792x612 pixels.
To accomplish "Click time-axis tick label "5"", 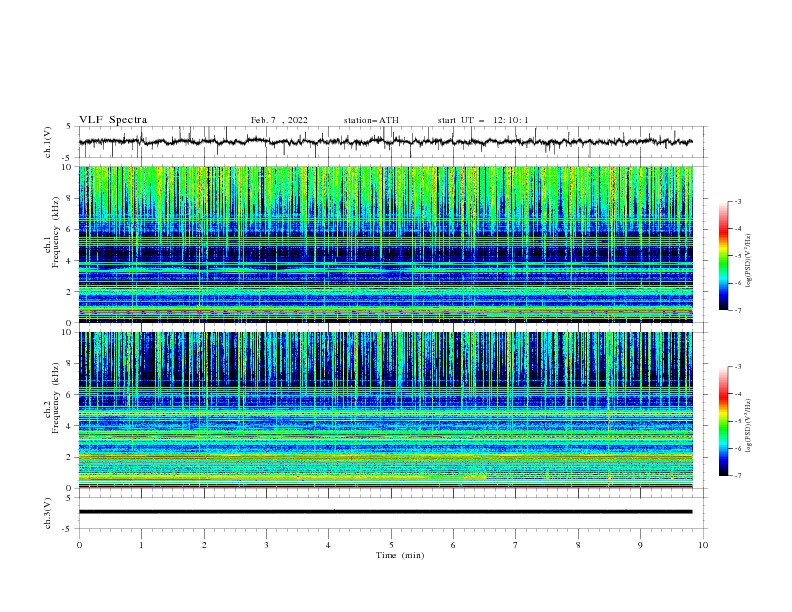I will 391,545.
